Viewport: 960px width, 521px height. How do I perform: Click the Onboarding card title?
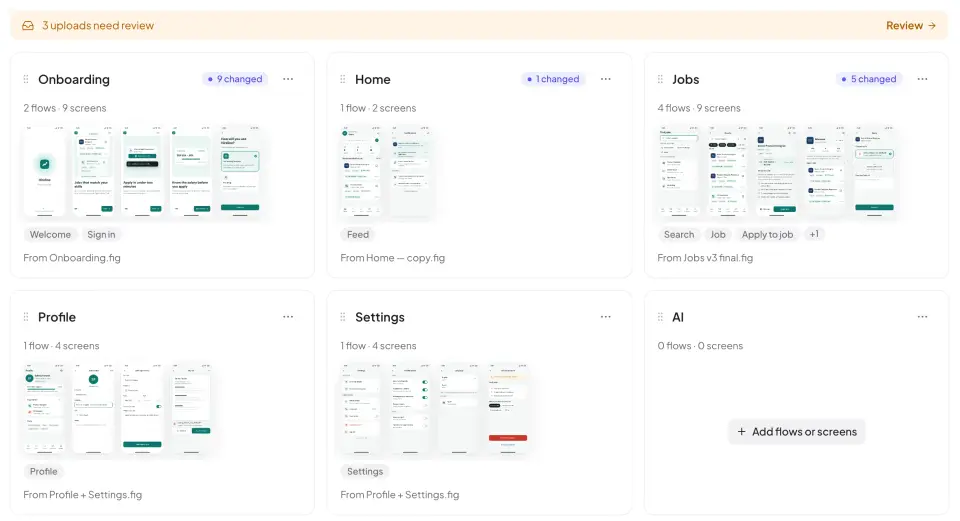click(74, 79)
